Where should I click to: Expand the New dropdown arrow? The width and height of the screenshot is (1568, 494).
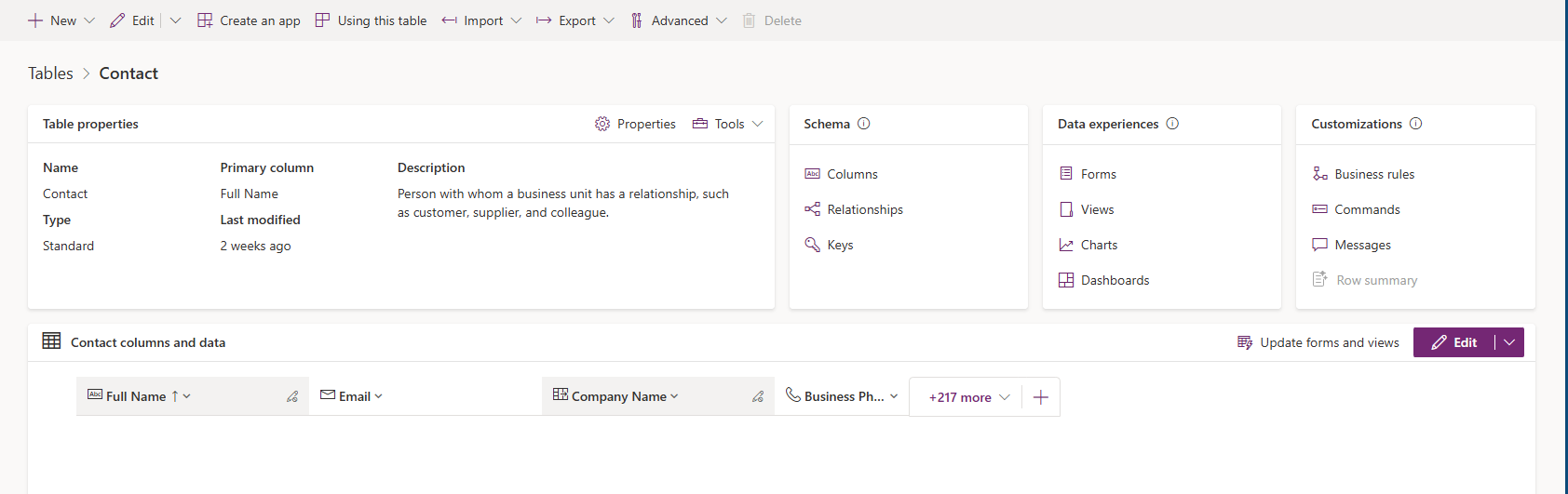point(89,20)
